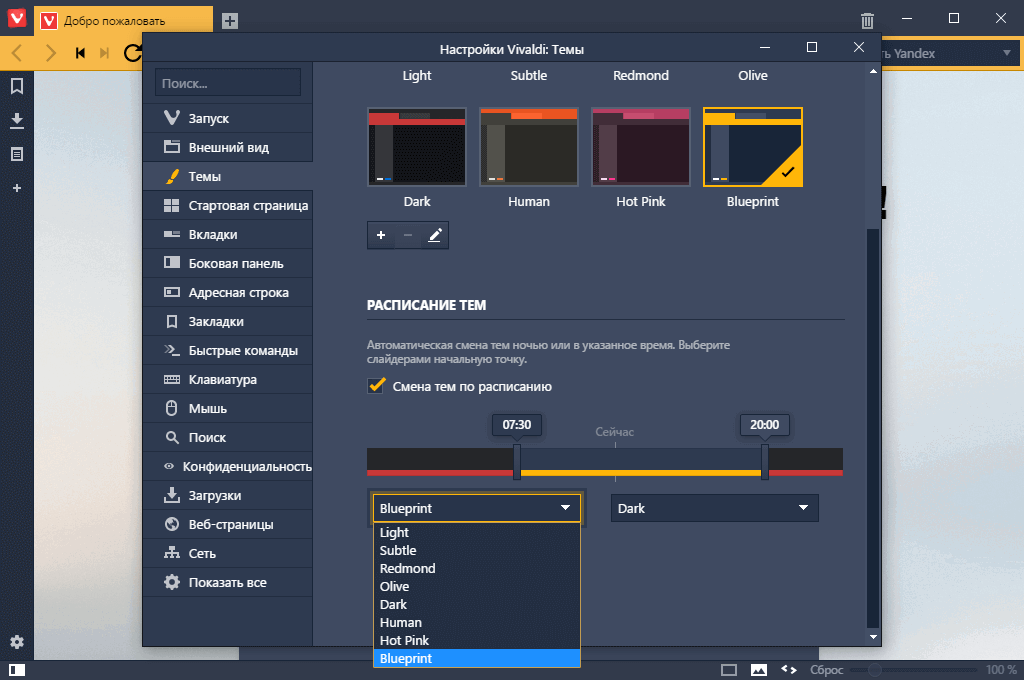Click Показать все settings entry
Screen dimensions: 1024x680
coord(228,582)
